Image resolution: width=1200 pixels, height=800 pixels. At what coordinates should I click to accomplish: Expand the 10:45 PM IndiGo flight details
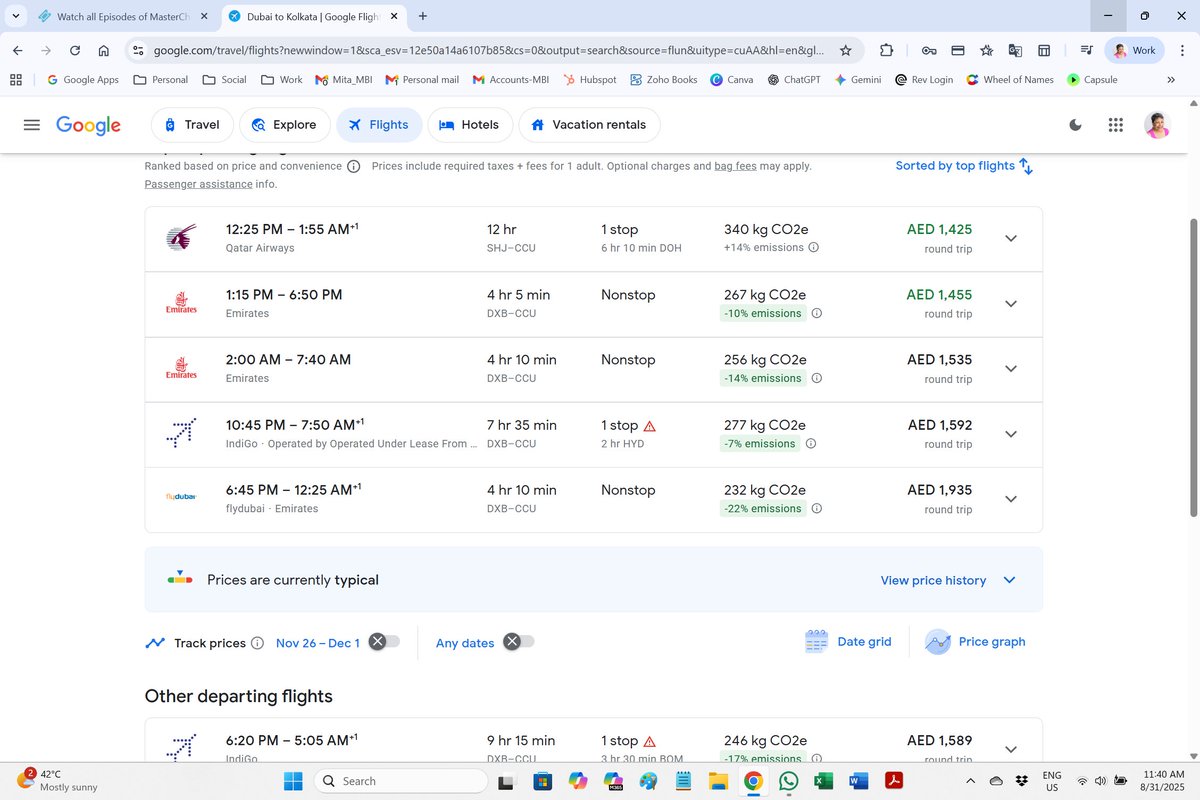coord(1010,434)
